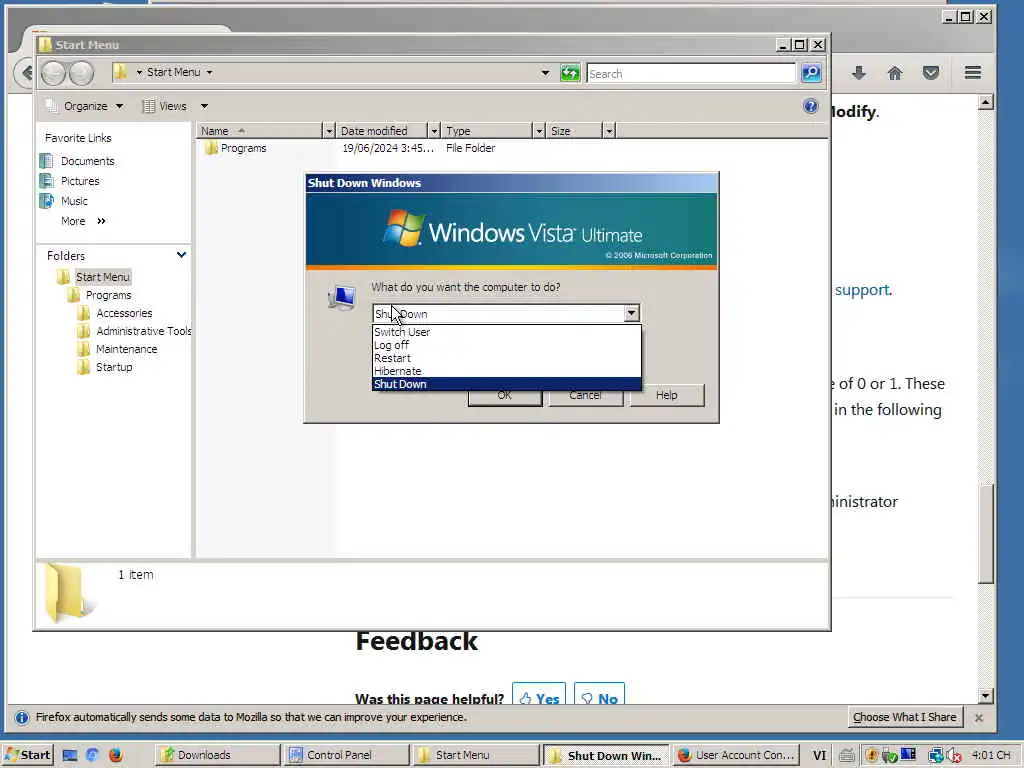Sort by Name column header

(260, 131)
